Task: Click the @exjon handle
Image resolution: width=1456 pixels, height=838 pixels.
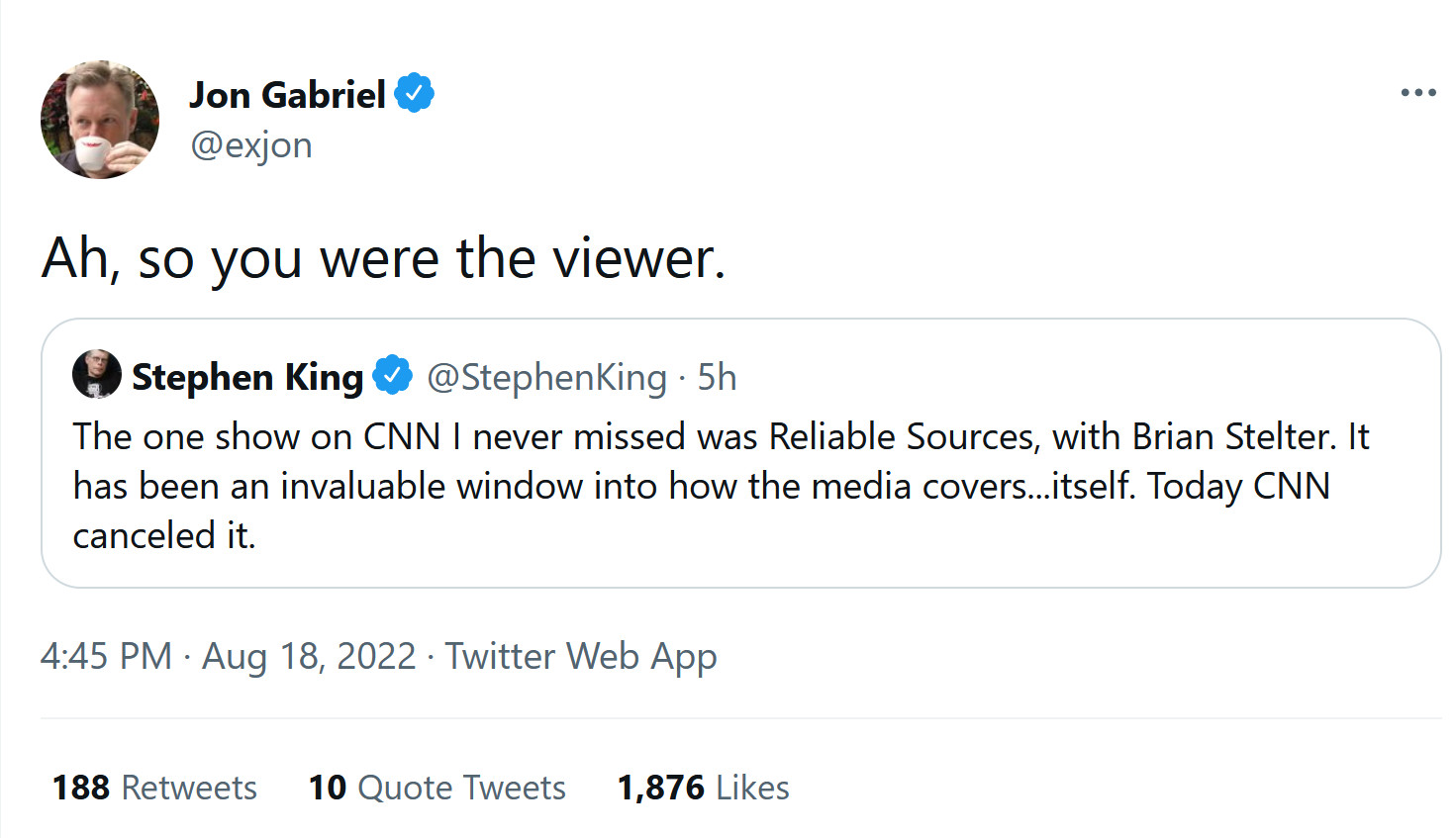Action: [250, 145]
